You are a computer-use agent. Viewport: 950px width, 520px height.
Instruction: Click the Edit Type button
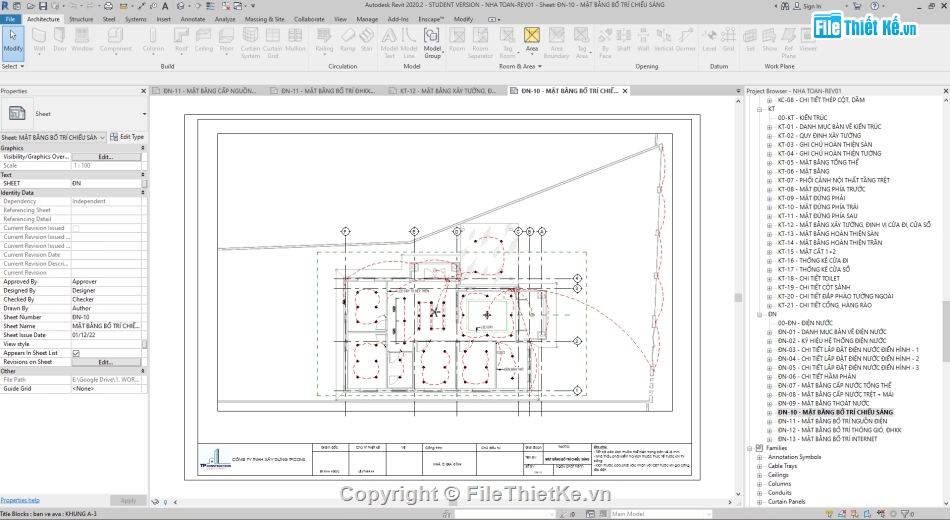(x=127, y=137)
